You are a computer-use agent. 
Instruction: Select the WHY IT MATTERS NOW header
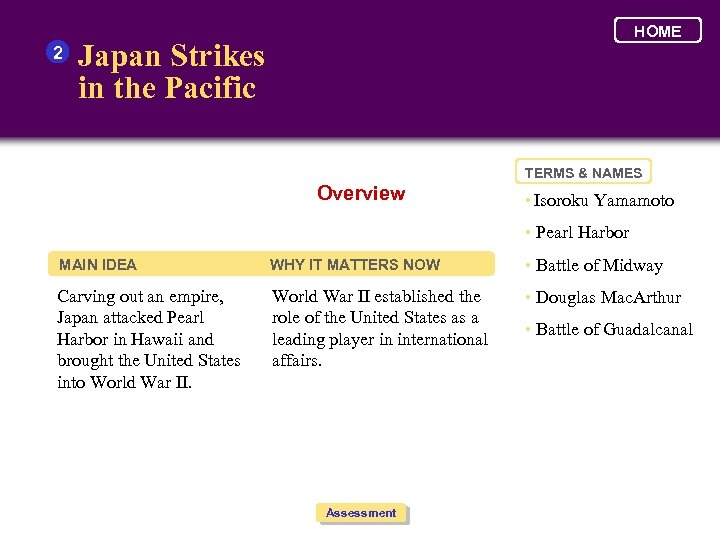(x=355, y=265)
